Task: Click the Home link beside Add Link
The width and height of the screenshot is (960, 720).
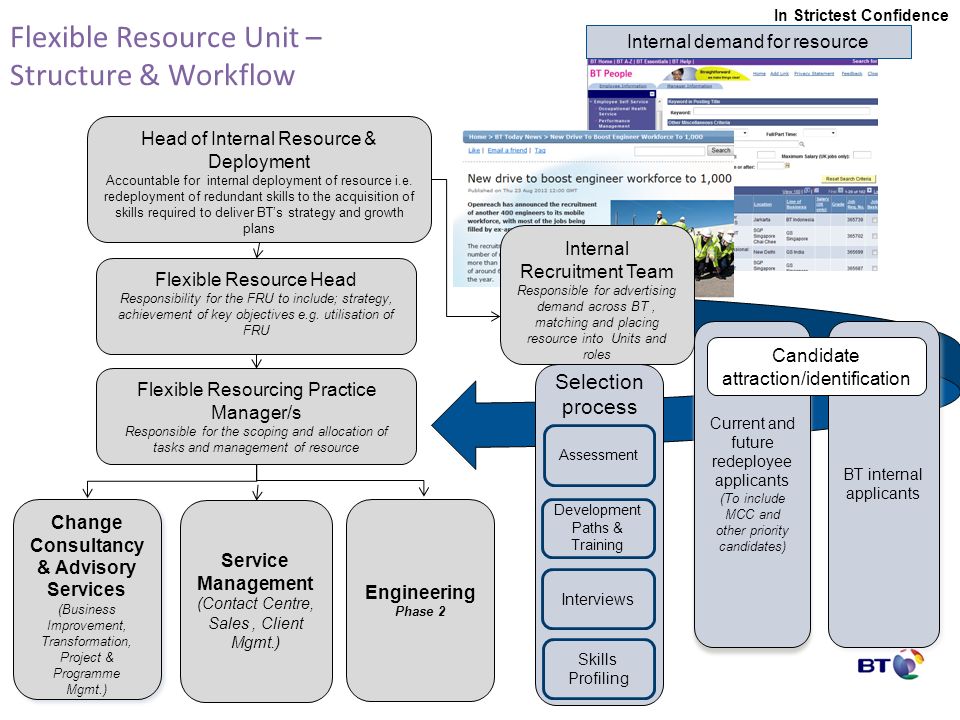Action: coord(759,73)
